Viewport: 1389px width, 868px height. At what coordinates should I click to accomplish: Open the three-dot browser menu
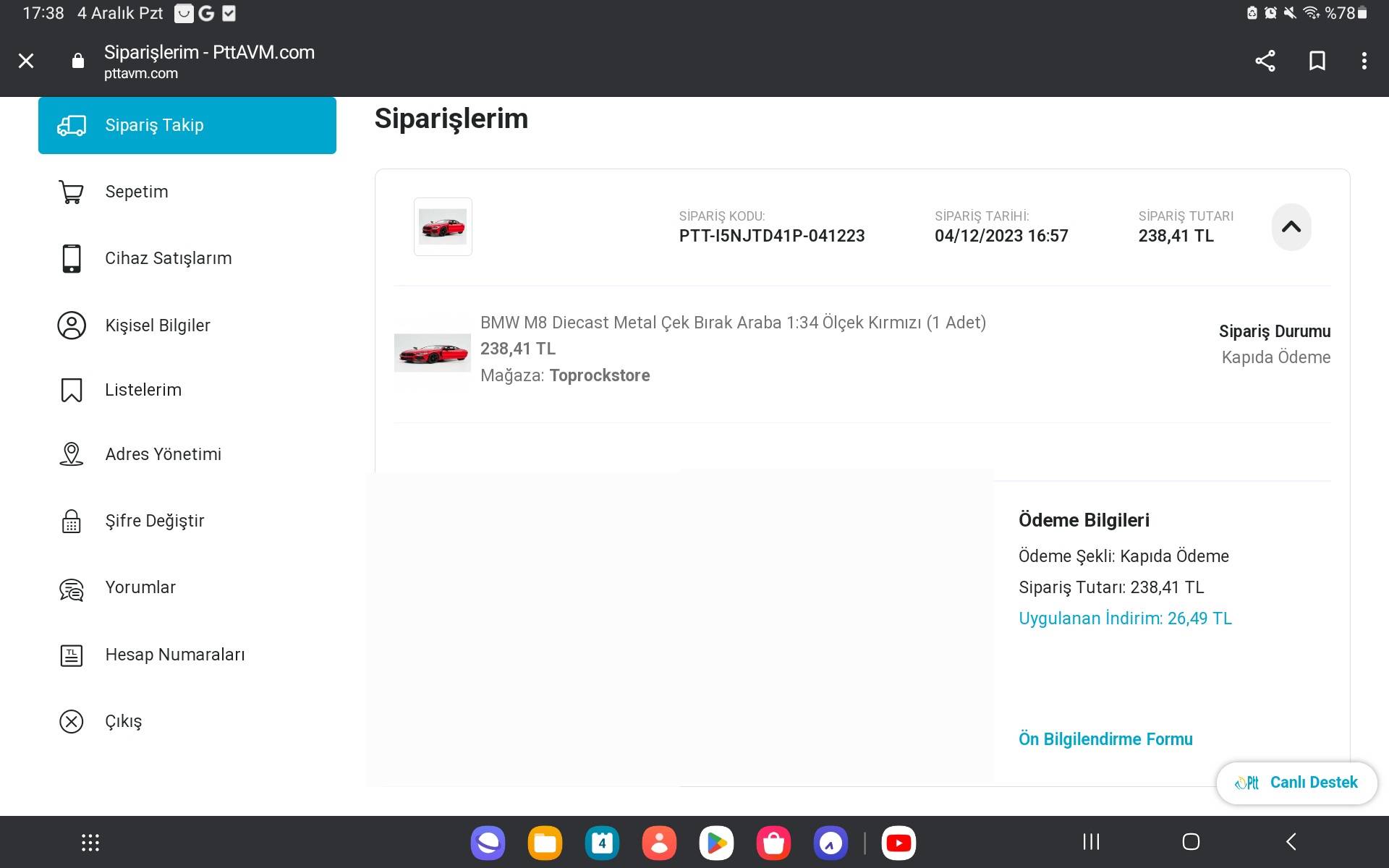1364,61
